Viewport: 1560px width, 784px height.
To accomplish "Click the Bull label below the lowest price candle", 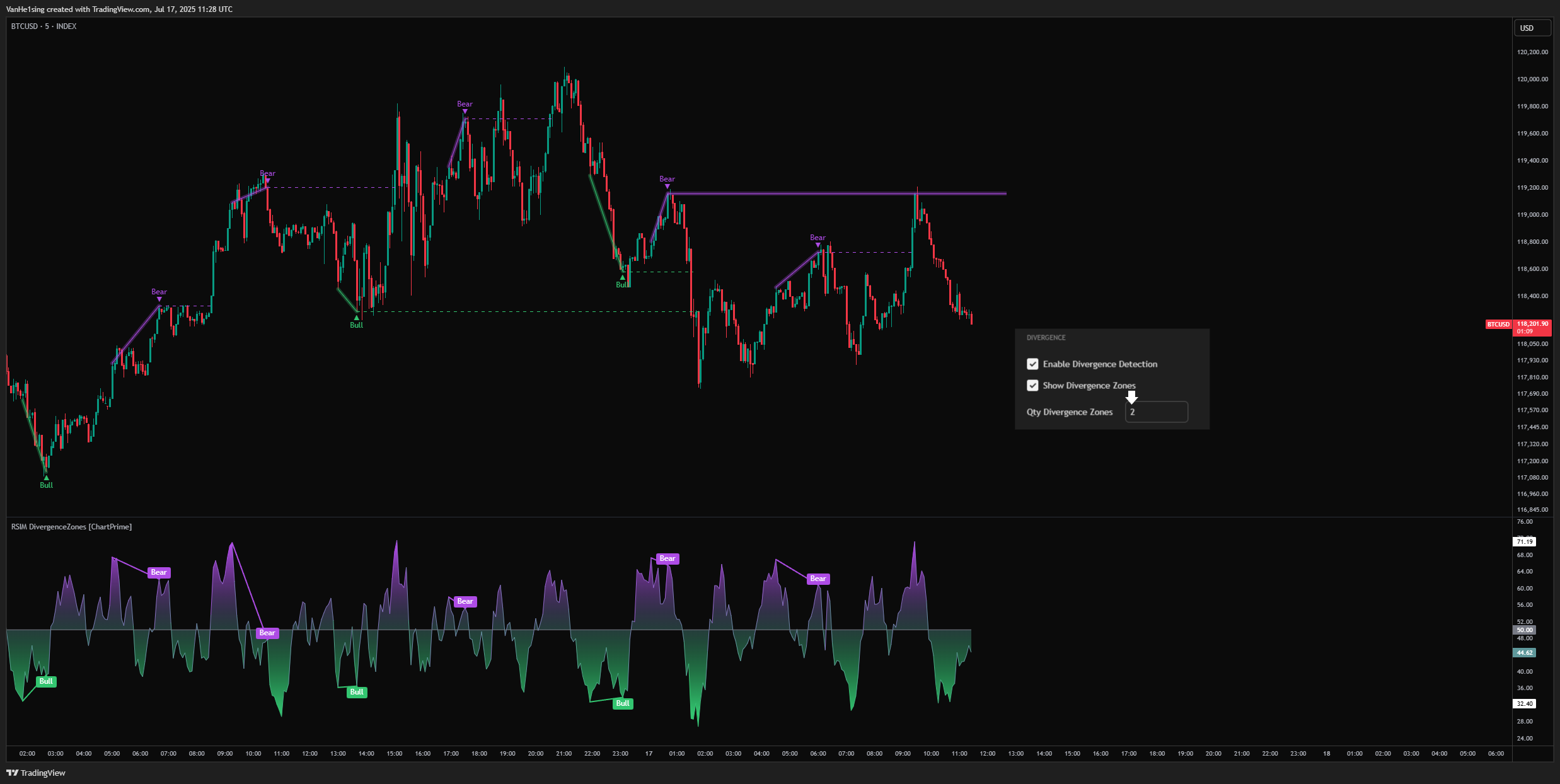I will (46, 485).
